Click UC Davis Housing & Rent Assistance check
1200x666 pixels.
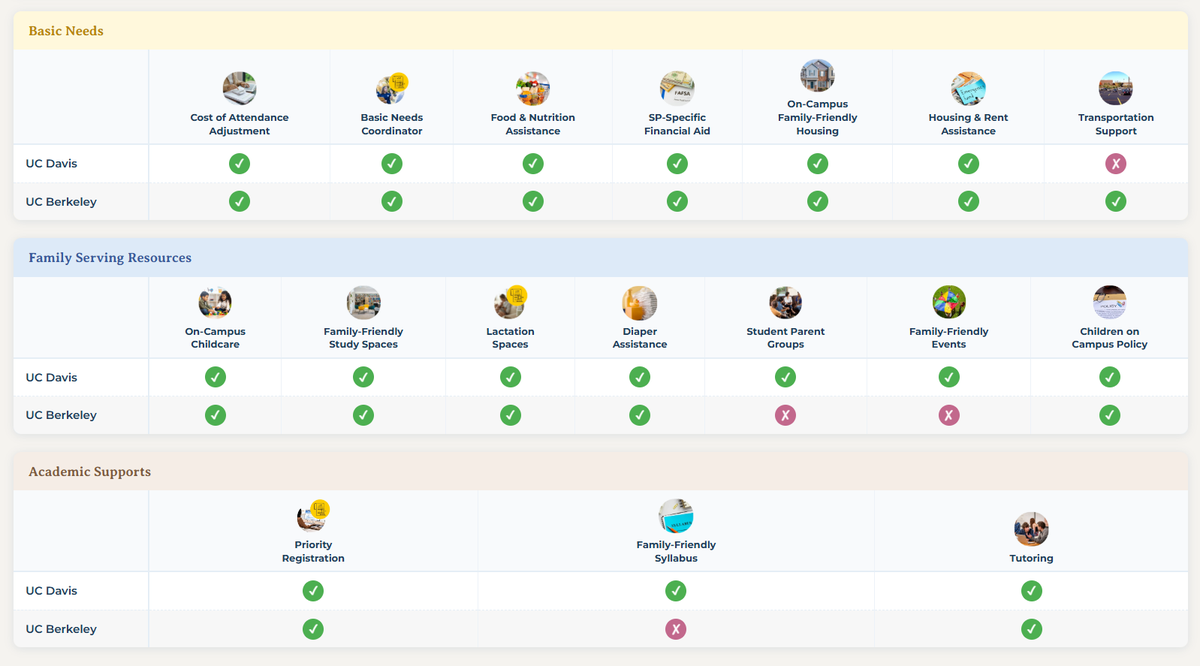click(x=968, y=164)
